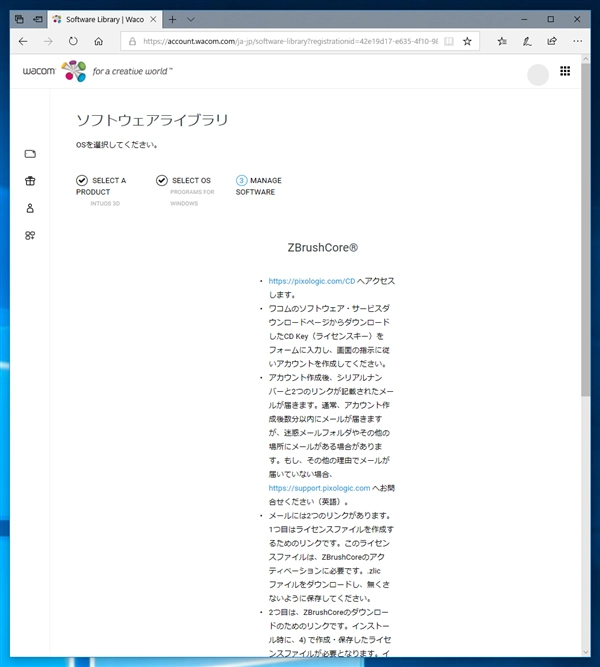Click the "for a creative world" tagline
Image resolution: width=600 pixels, height=667 pixels.
[133, 71]
